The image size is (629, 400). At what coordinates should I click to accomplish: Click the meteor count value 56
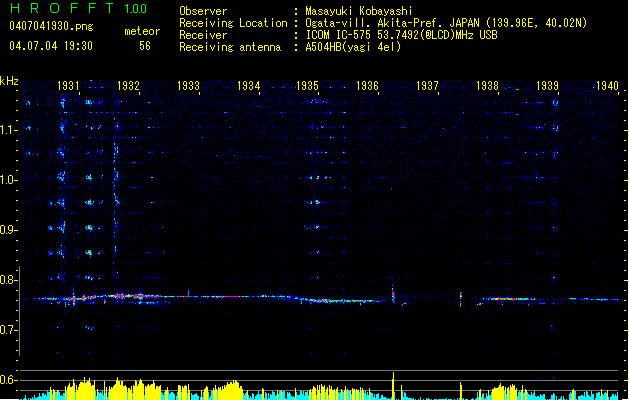click(145, 46)
